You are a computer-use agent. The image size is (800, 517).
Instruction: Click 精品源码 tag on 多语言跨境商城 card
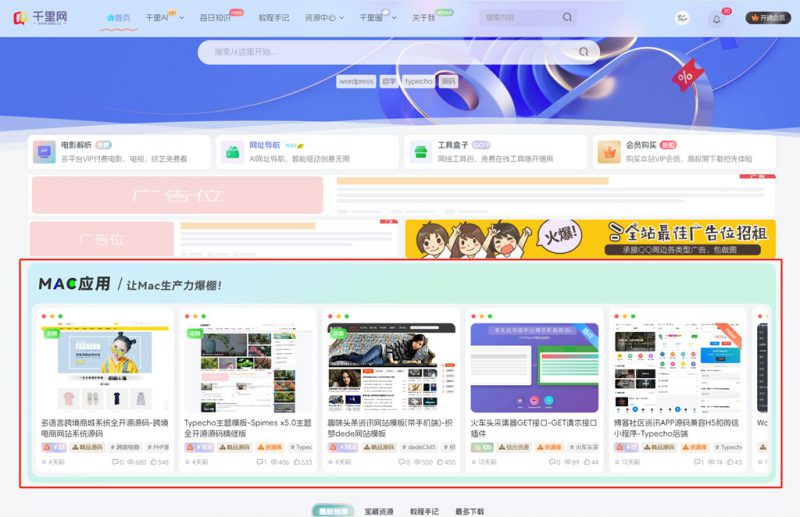pyautogui.click(x=87, y=447)
